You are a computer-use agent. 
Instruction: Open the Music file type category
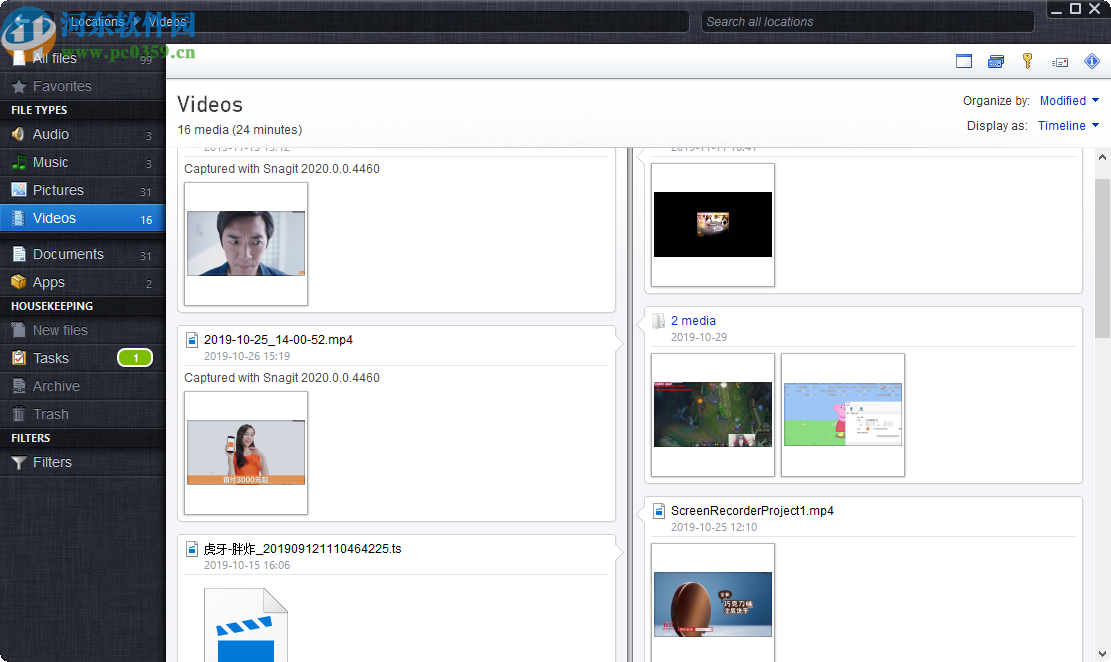click(51, 162)
